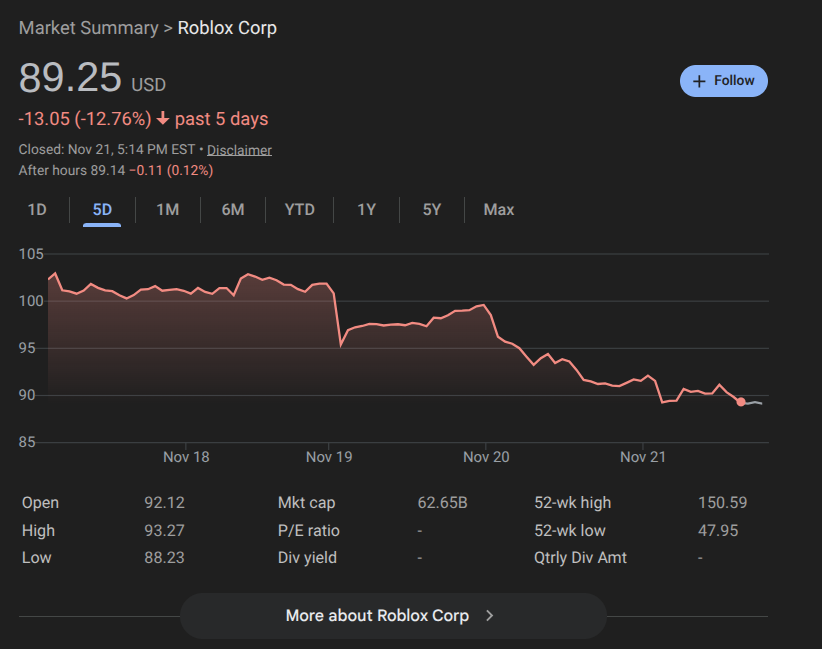Select the YTD range tab
This screenshot has width=822, height=649.
tap(299, 210)
